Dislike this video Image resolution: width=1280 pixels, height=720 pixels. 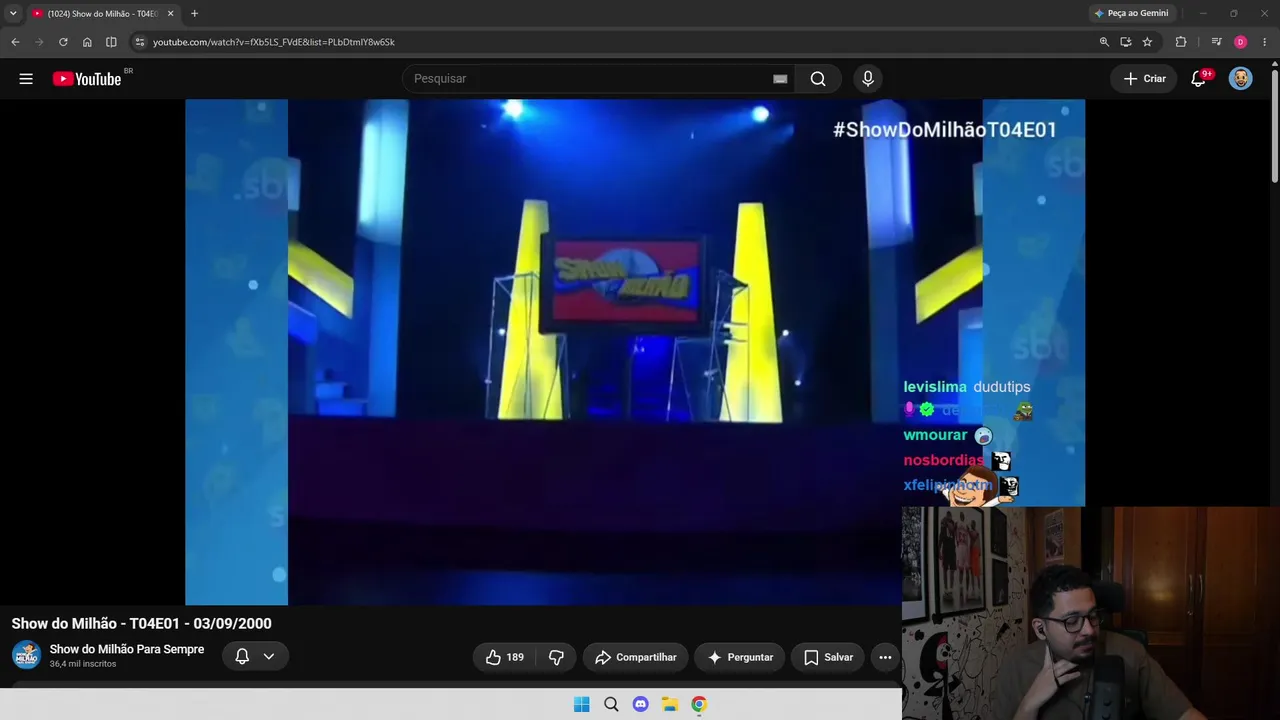tap(556, 657)
